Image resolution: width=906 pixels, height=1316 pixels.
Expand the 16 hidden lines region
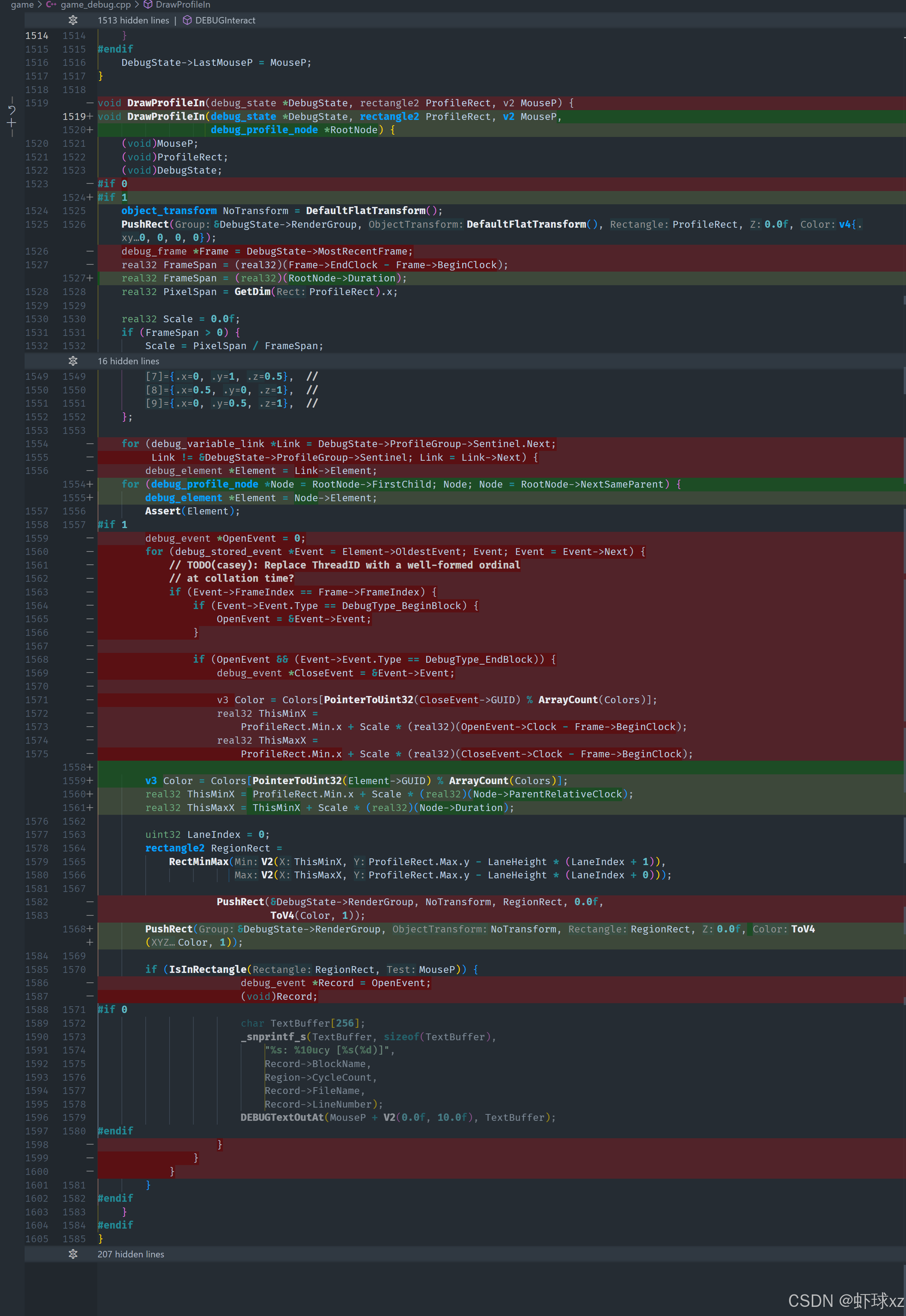(x=73, y=361)
